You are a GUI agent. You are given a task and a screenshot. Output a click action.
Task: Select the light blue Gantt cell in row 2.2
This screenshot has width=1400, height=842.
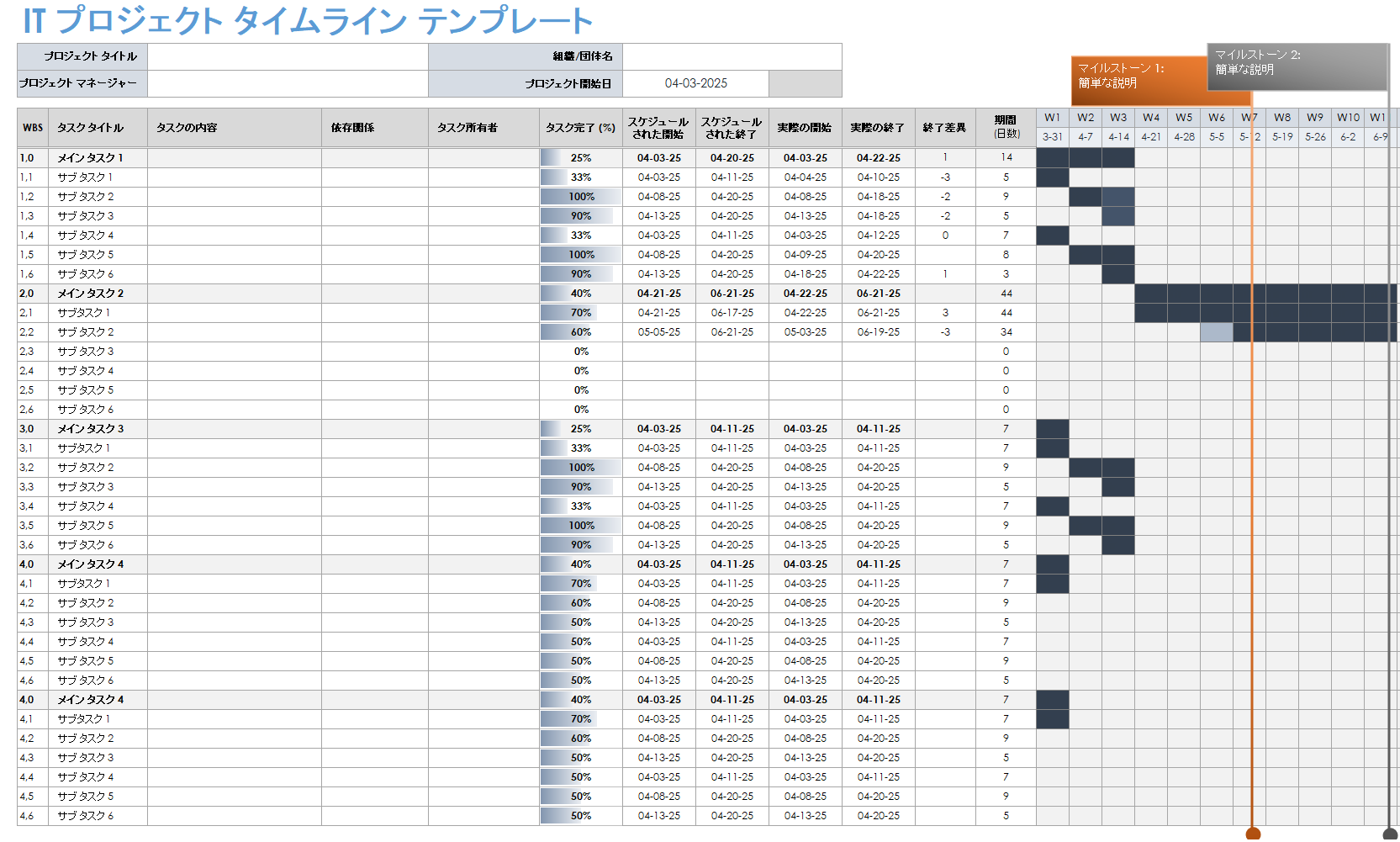point(1217,331)
